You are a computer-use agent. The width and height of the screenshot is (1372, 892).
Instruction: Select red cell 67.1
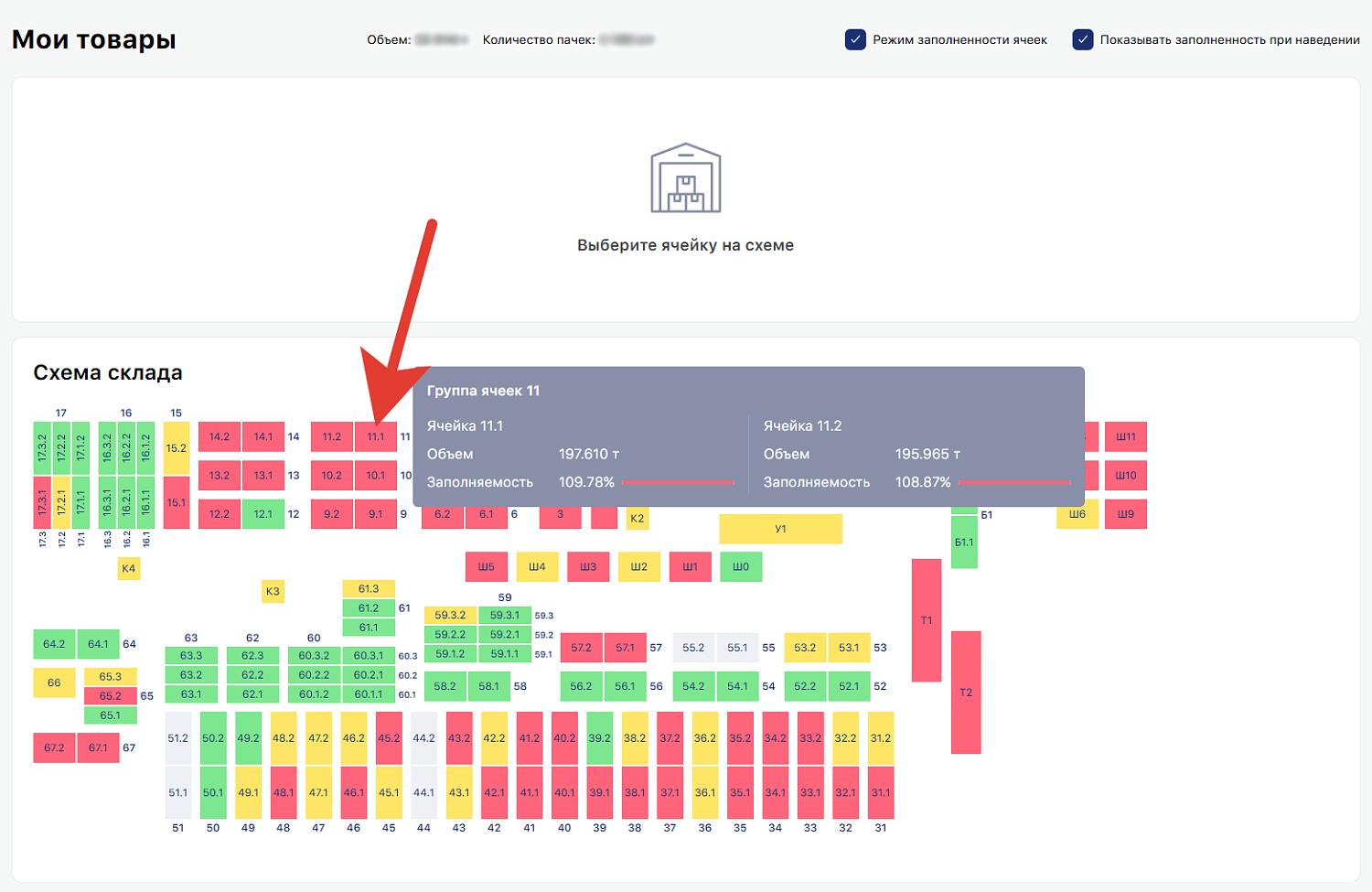[x=98, y=747]
